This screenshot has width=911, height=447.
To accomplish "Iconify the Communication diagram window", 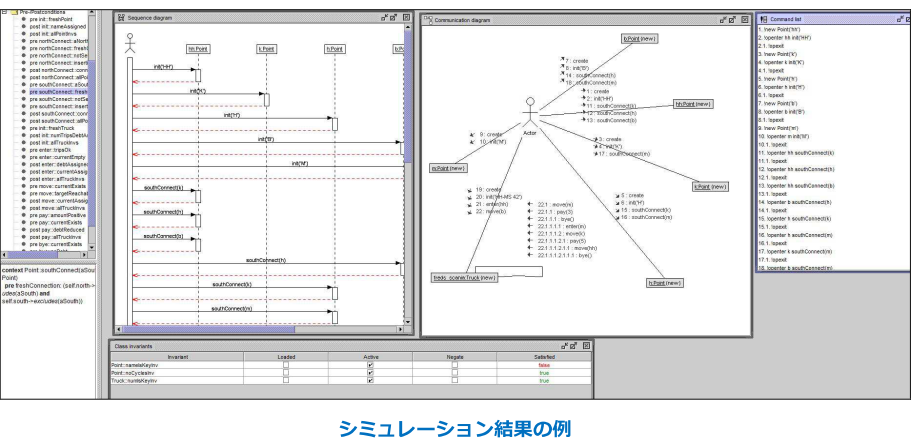I will (x=723, y=19).
